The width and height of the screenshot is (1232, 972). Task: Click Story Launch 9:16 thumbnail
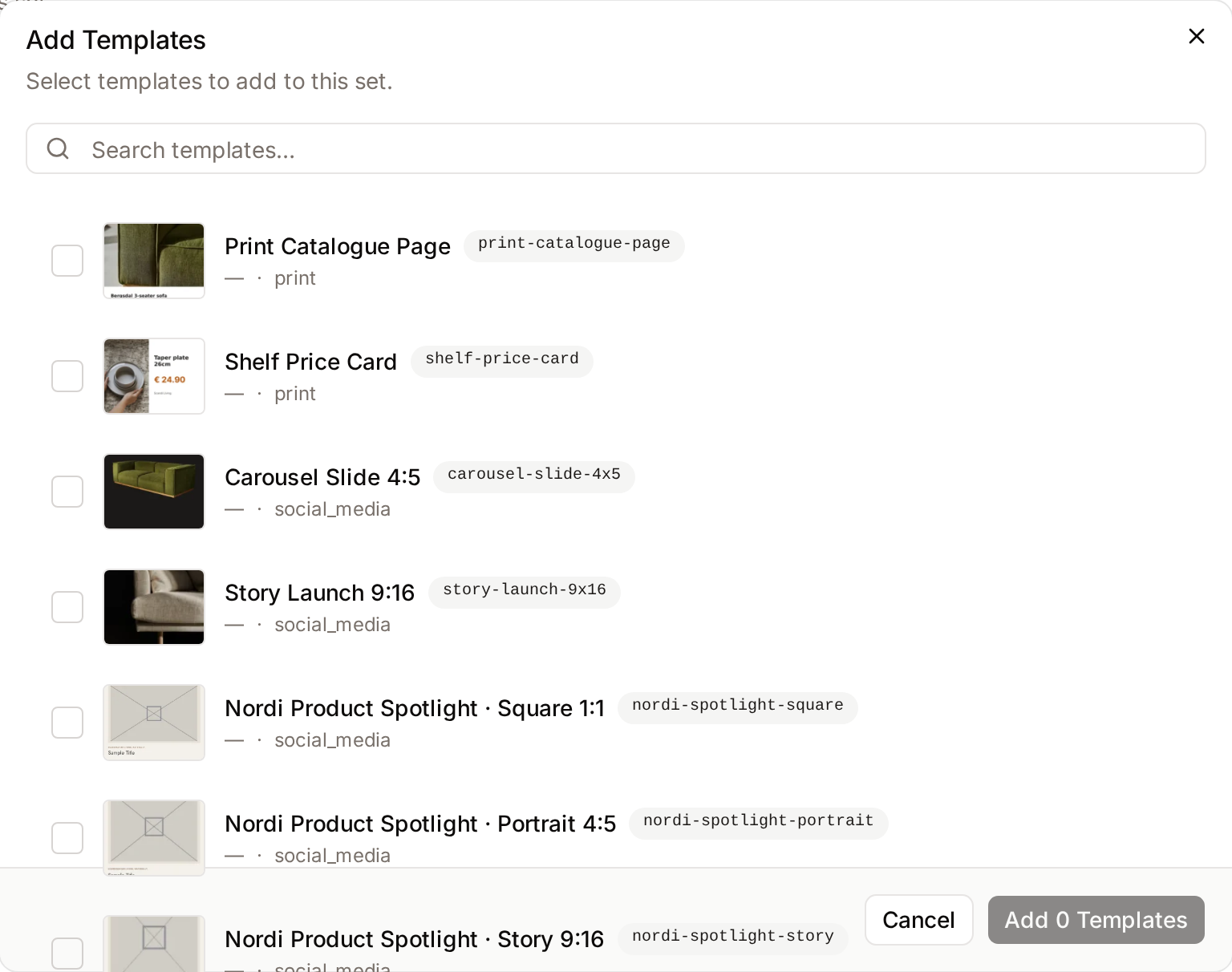coord(154,607)
